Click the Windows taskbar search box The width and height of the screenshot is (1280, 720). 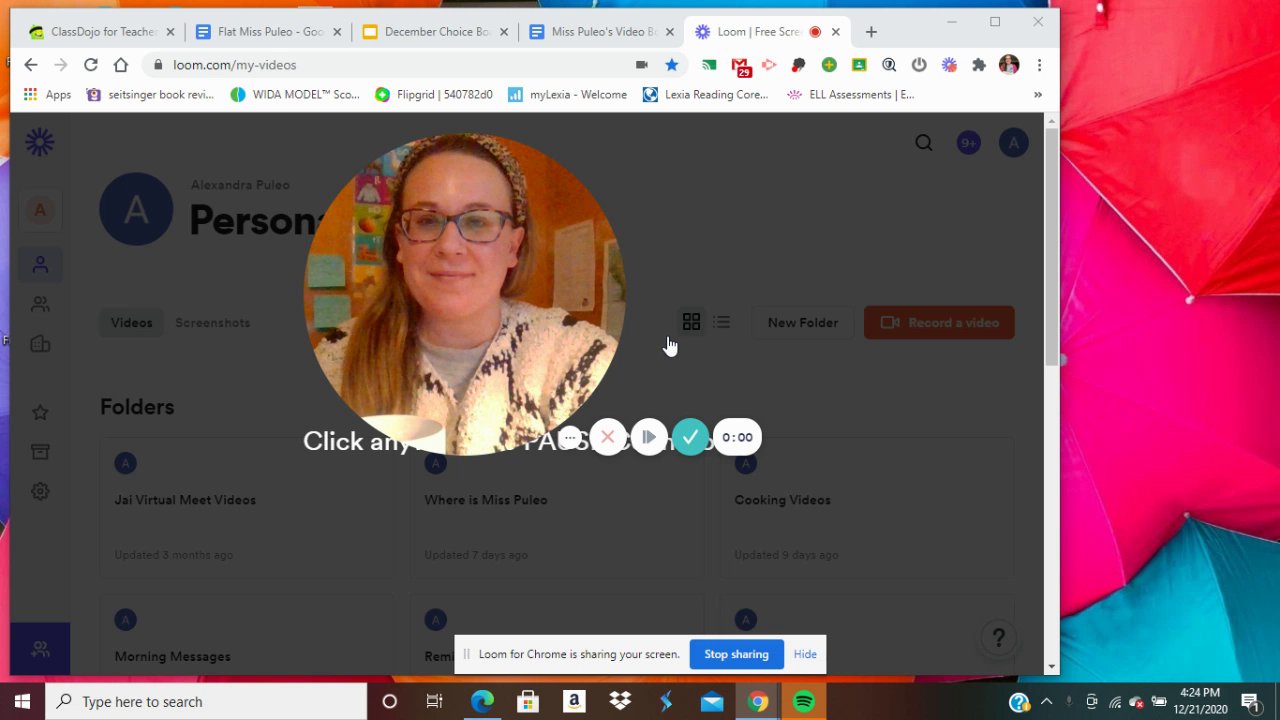206,702
